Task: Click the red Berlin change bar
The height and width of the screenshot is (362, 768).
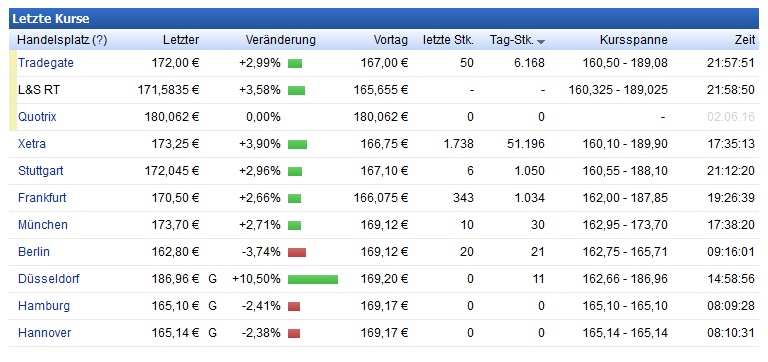Action: [297, 252]
